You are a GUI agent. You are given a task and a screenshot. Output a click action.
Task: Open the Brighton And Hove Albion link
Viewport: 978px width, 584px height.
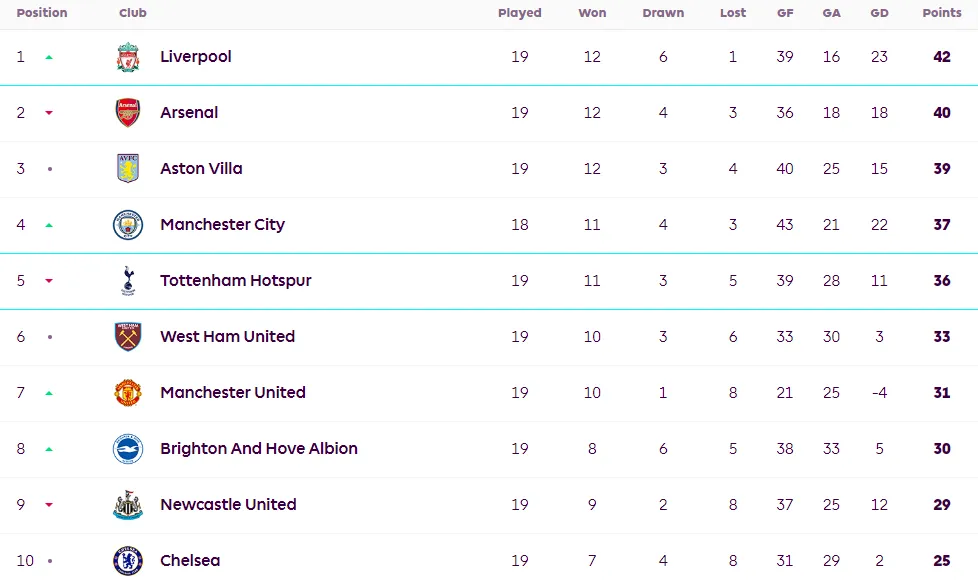(259, 449)
